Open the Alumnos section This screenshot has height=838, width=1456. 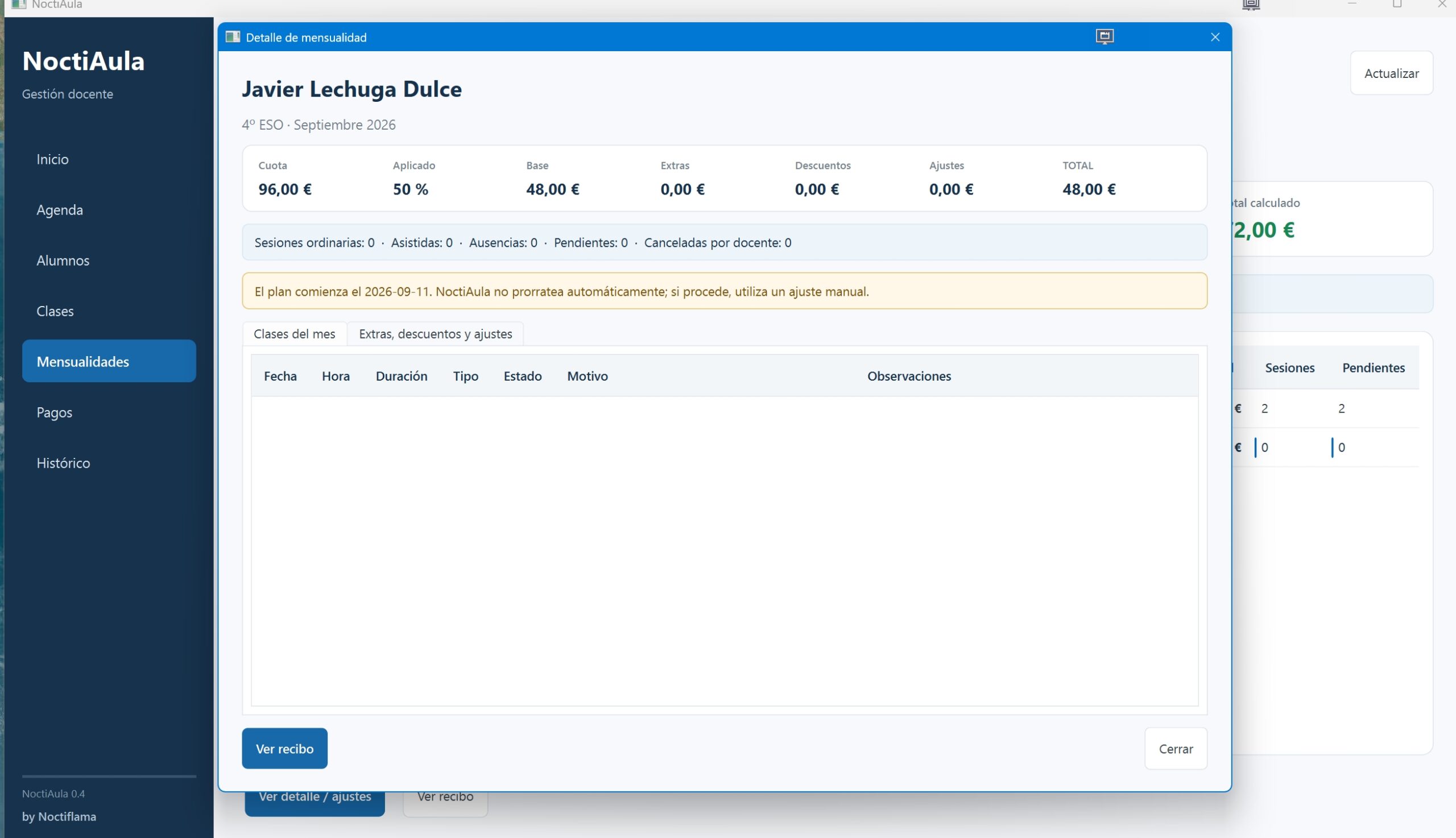click(109, 260)
